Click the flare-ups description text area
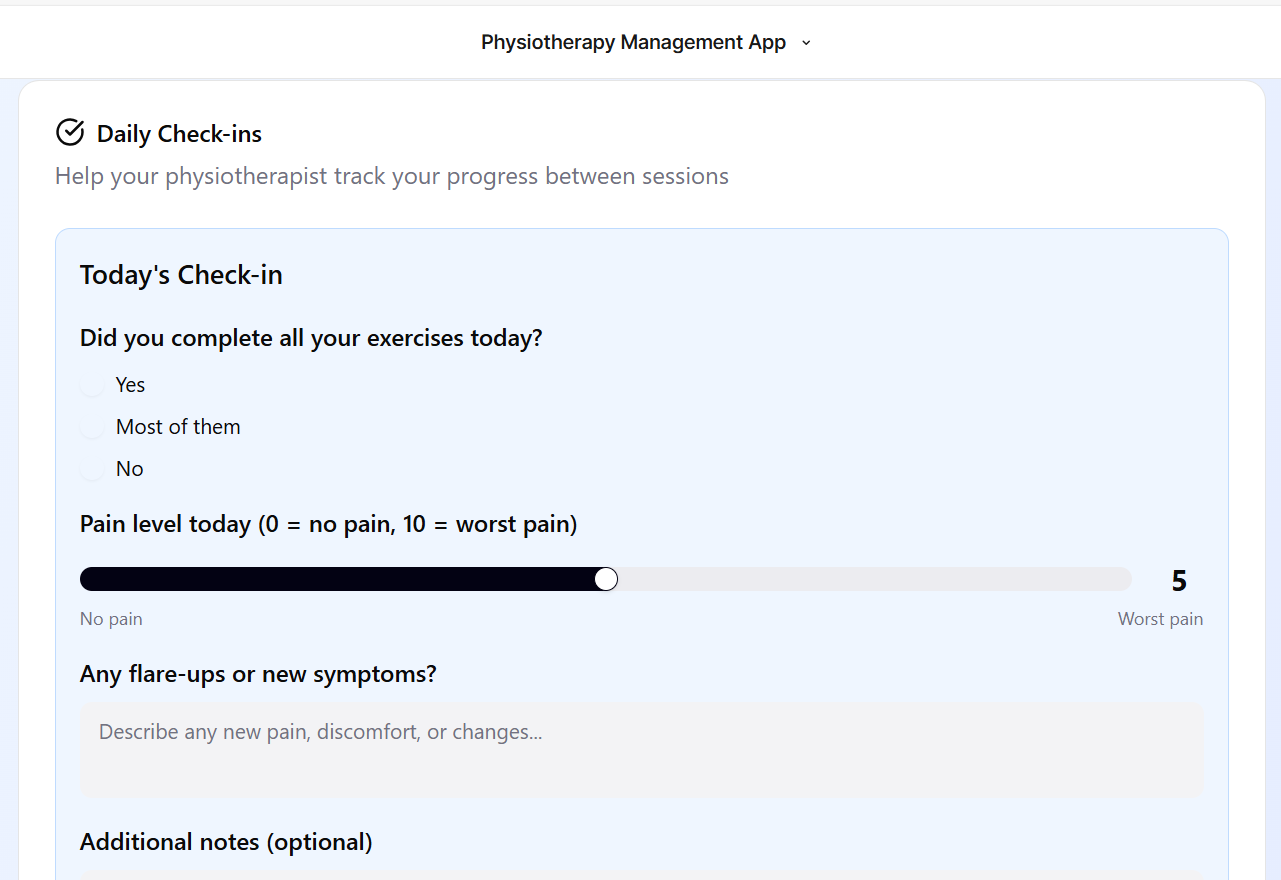Screen dimensions: 1281x880 (x=640, y=750)
